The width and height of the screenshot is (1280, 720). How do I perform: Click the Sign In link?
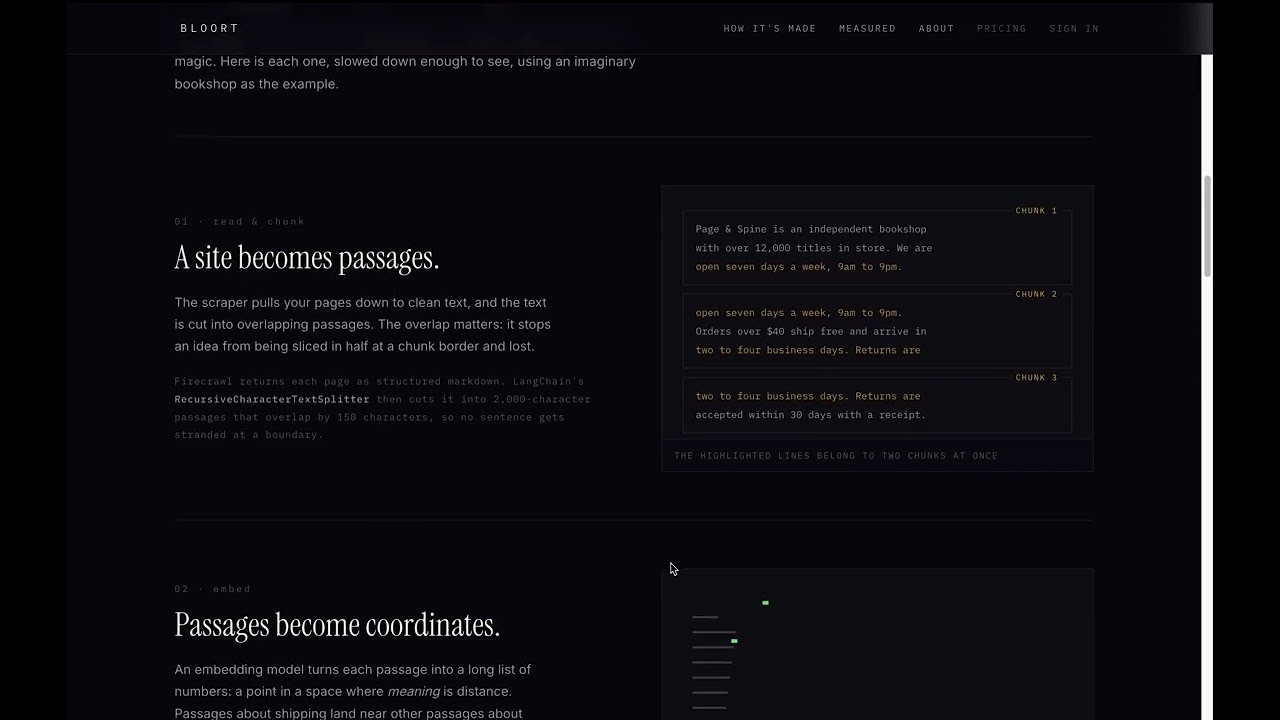[x=1074, y=28]
